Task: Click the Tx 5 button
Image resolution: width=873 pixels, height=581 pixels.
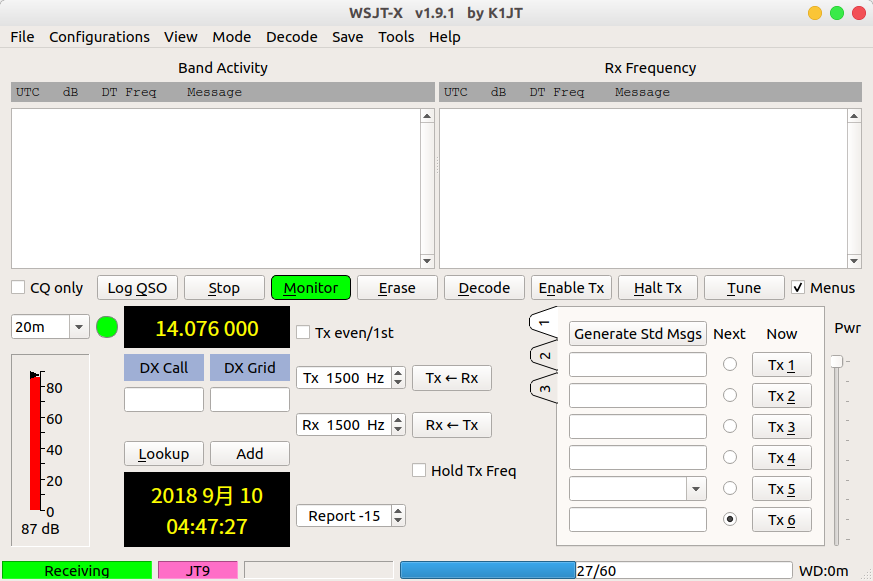Action: (x=782, y=489)
